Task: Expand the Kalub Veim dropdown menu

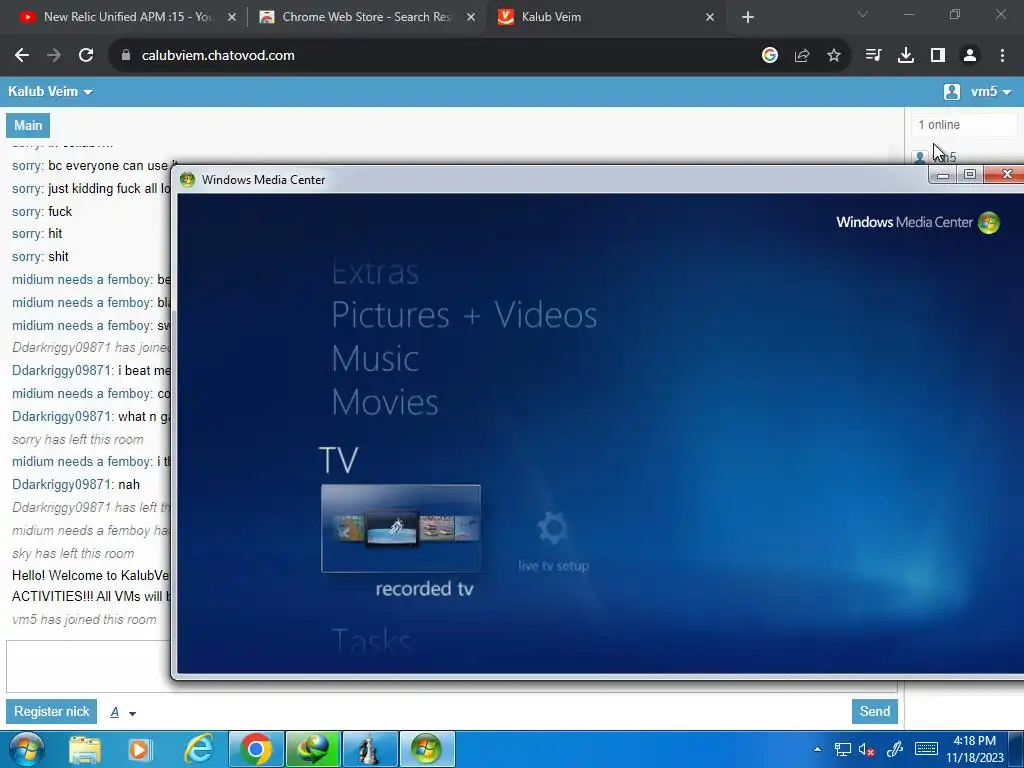Action: (50, 91)
